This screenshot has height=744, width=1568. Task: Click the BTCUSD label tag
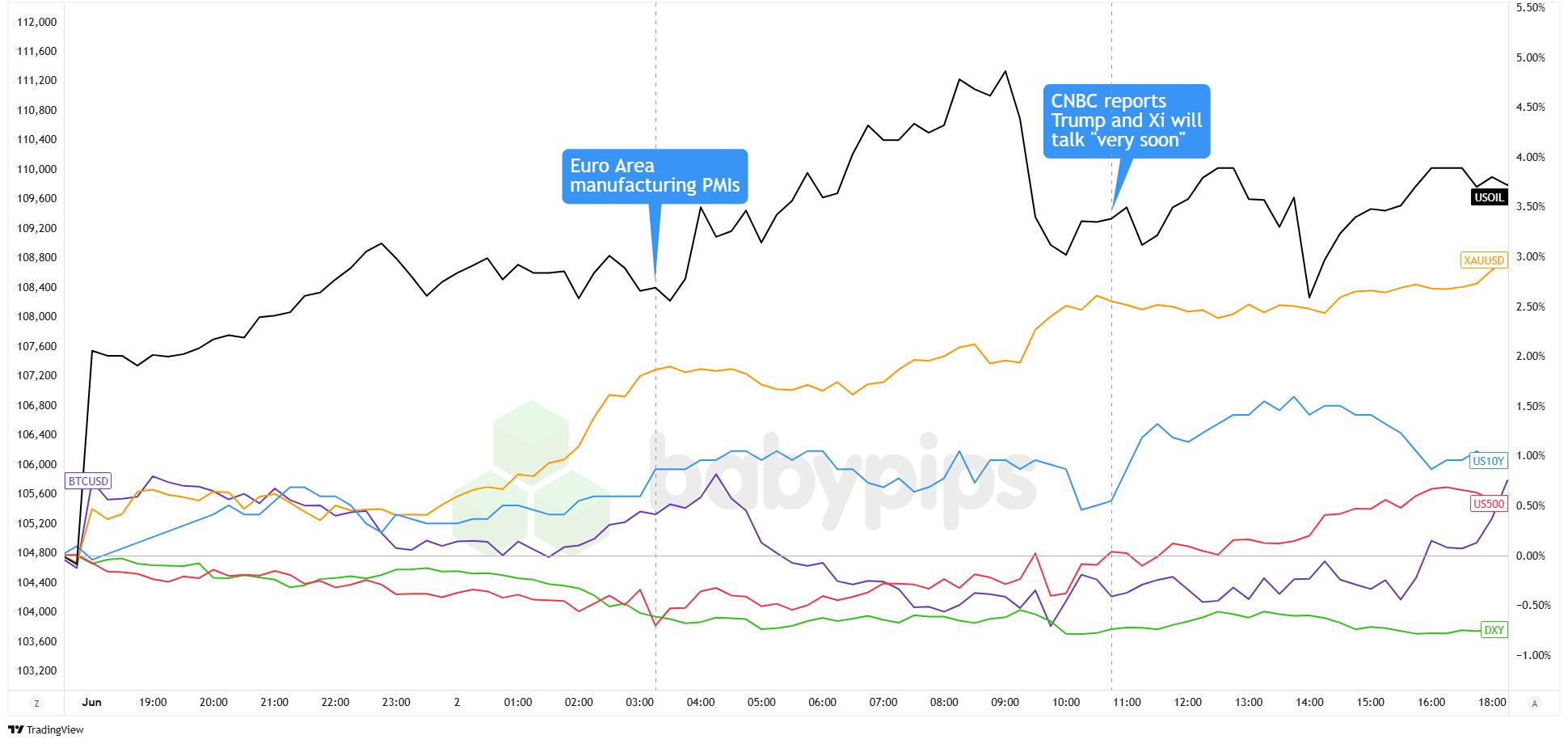[x=88, y=481]
